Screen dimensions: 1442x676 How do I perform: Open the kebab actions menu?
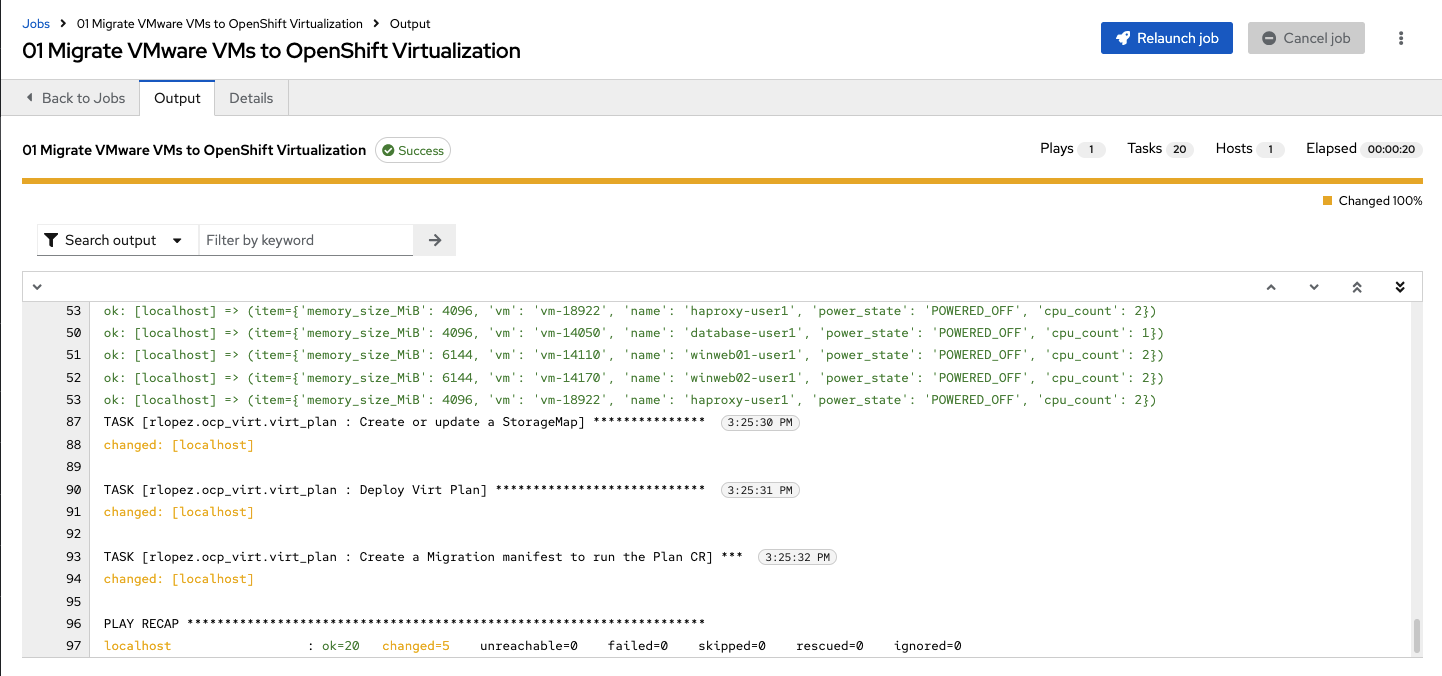(x=1401, y=38)
